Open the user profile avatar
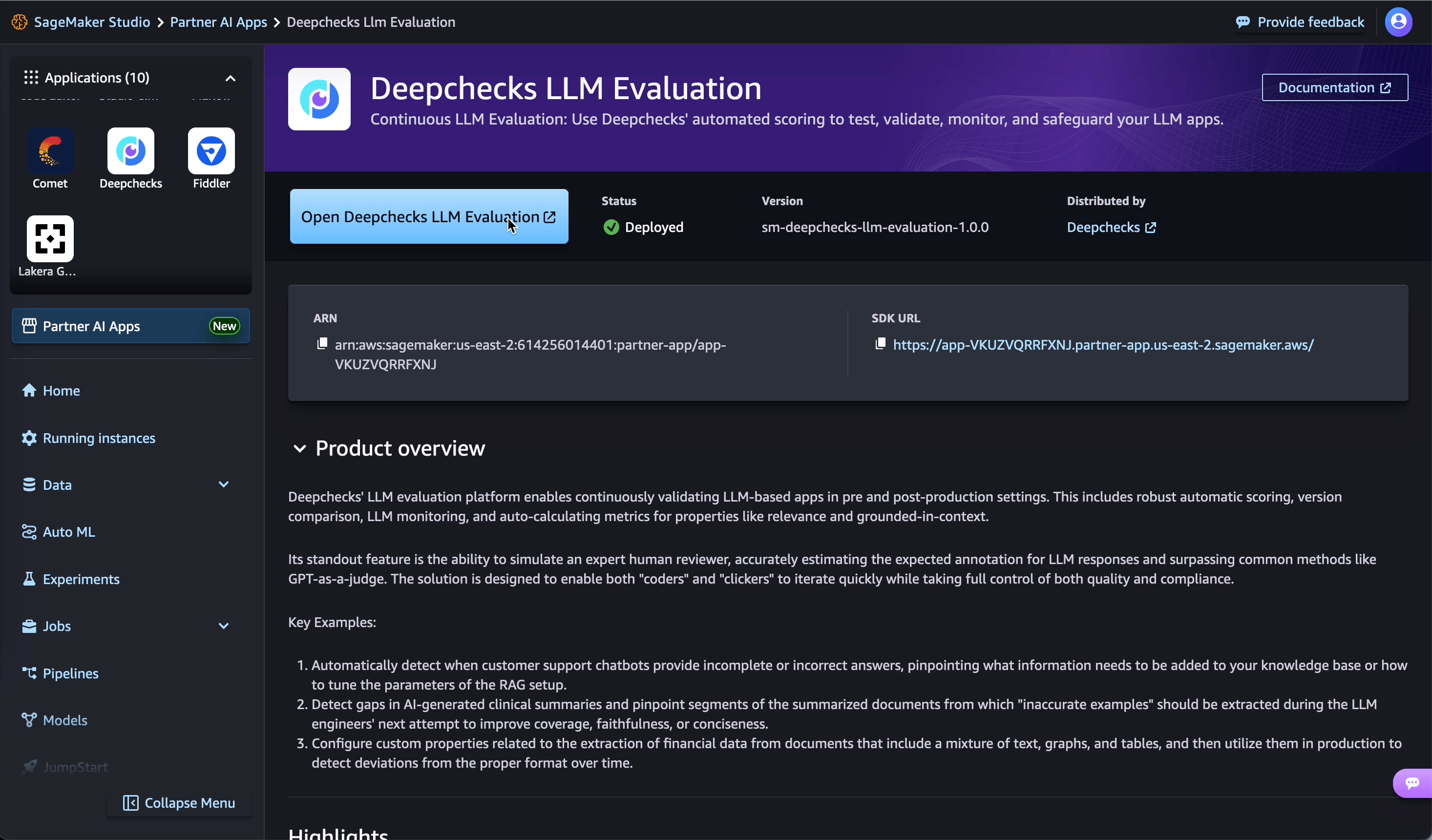 point(1398,22)
